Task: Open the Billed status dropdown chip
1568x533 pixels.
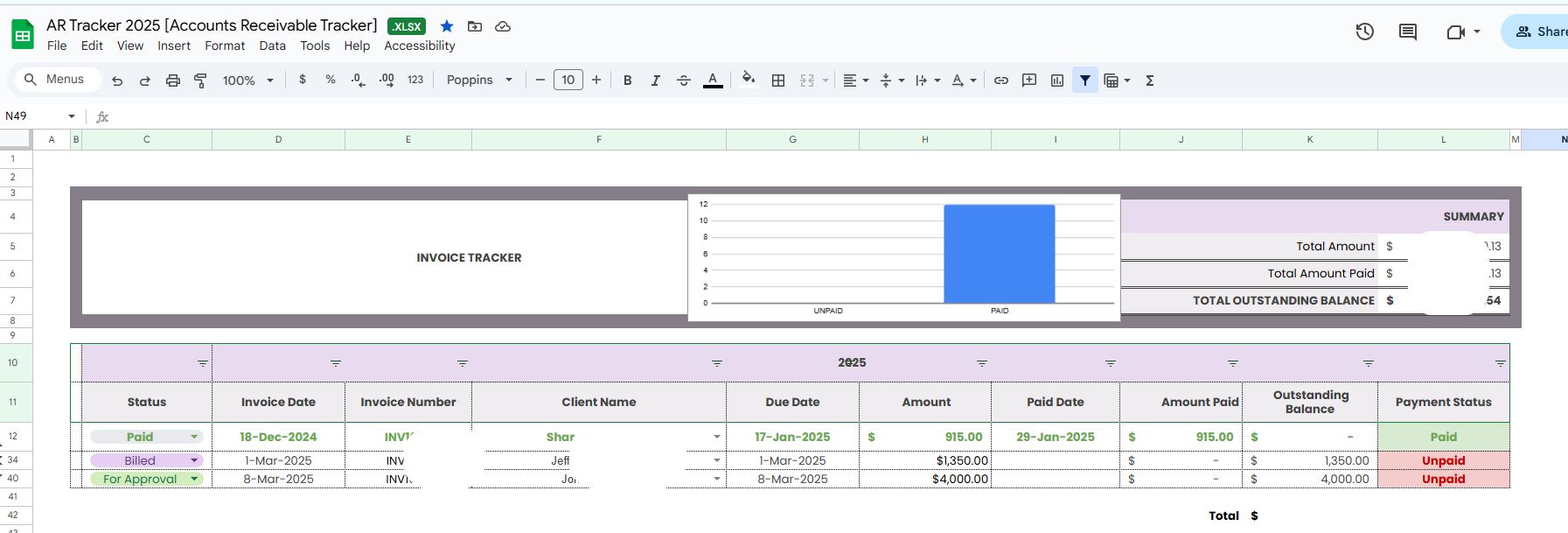Action: 147,460
